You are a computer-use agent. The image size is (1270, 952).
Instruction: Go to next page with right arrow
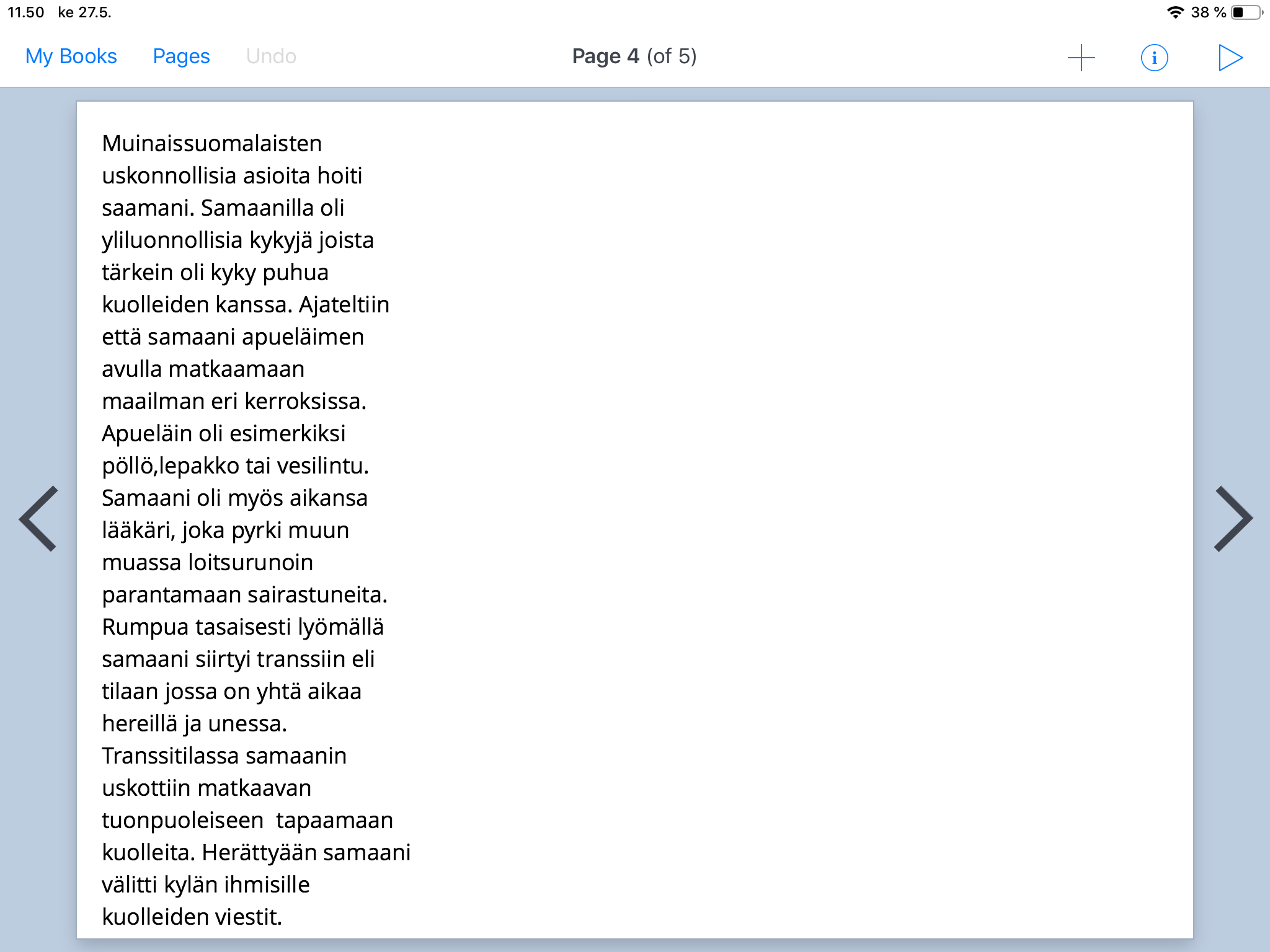click(x=1232, y=518)
